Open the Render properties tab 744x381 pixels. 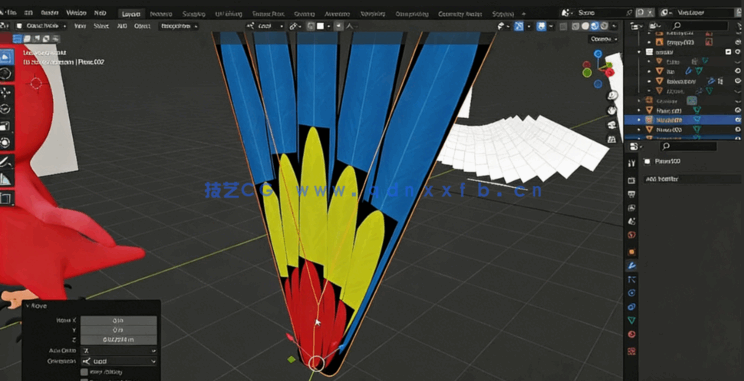[632, 181]
